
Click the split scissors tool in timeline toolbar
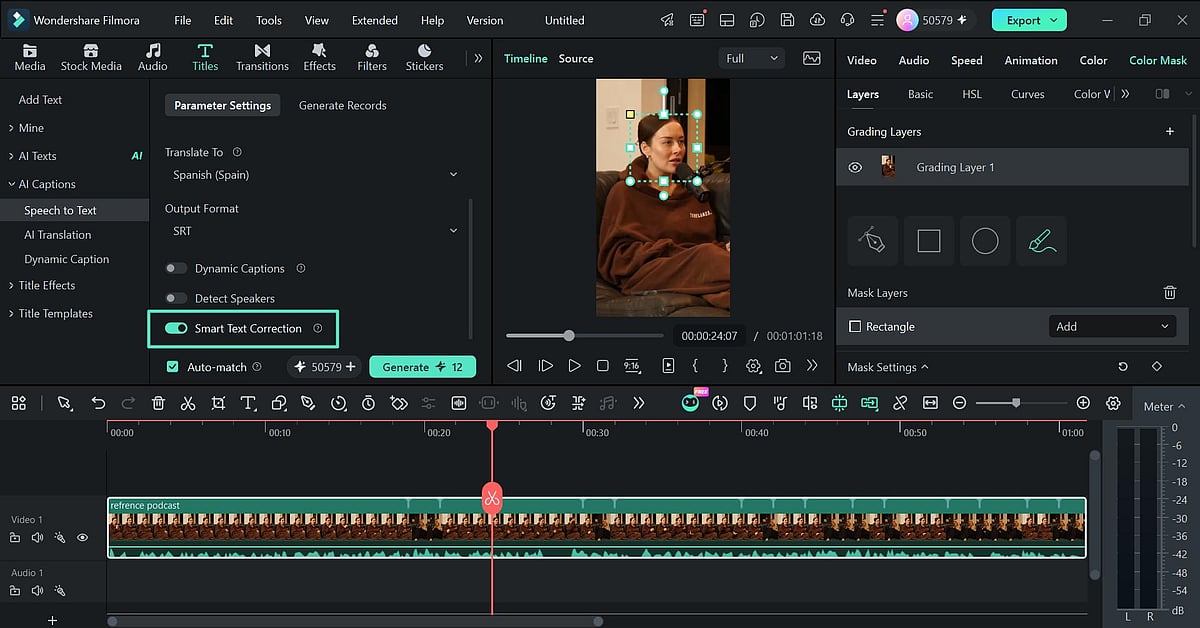[188, 403]
